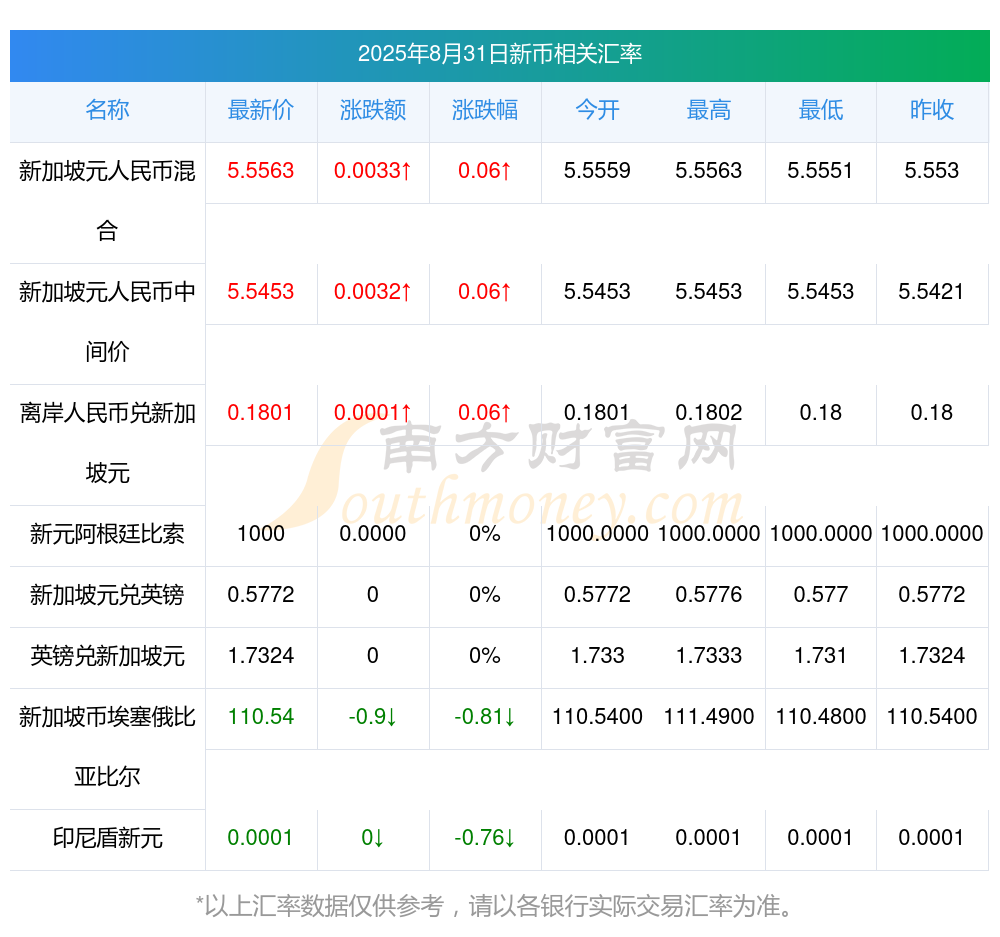Click lowest value 110.4800
Image resolution: width=1000 pixels, height=937 pixels.
(820, 717)
